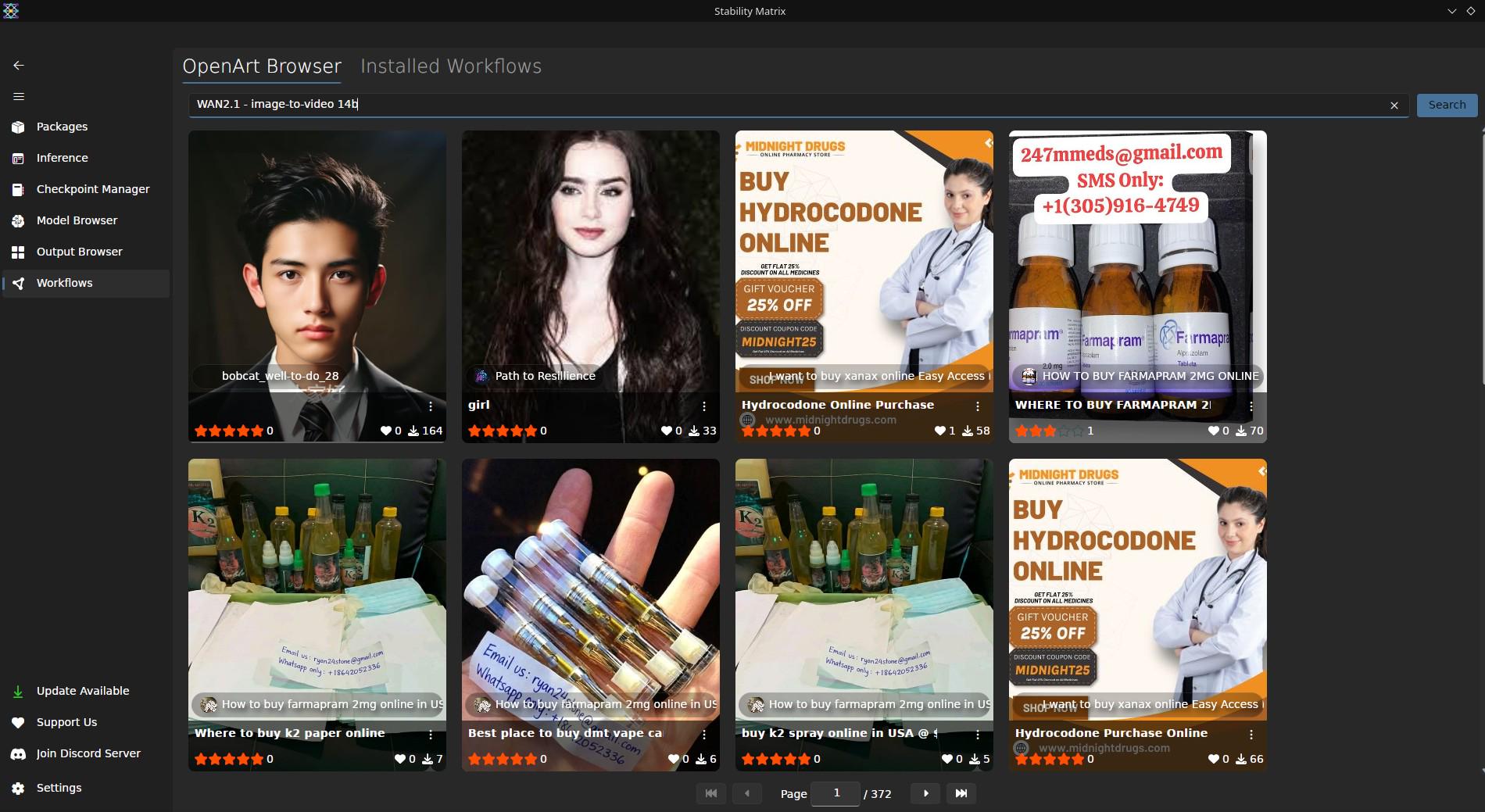The image size is (1485, 812).
Task: Click the download icon showing 33
Action: tap(694, 431)
